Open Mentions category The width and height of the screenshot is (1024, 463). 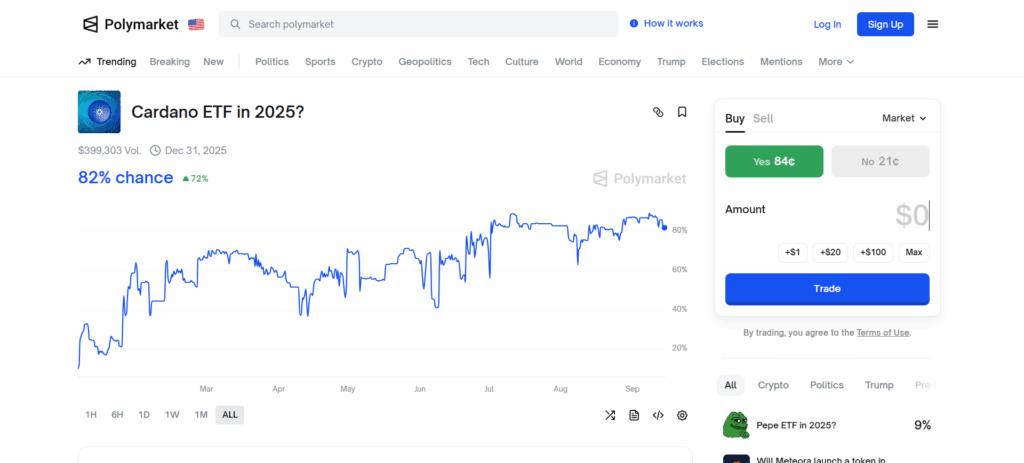coord(781,62)
